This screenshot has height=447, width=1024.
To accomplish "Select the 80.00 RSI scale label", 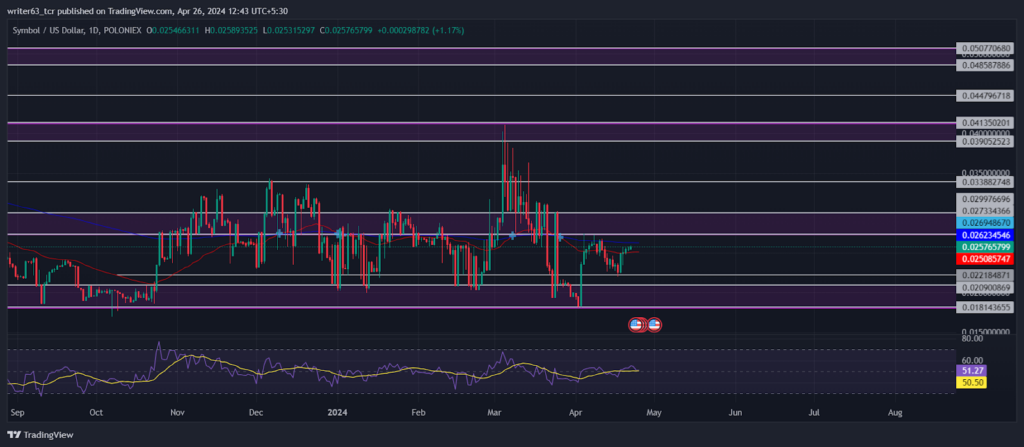I will [x=972, y=339].
